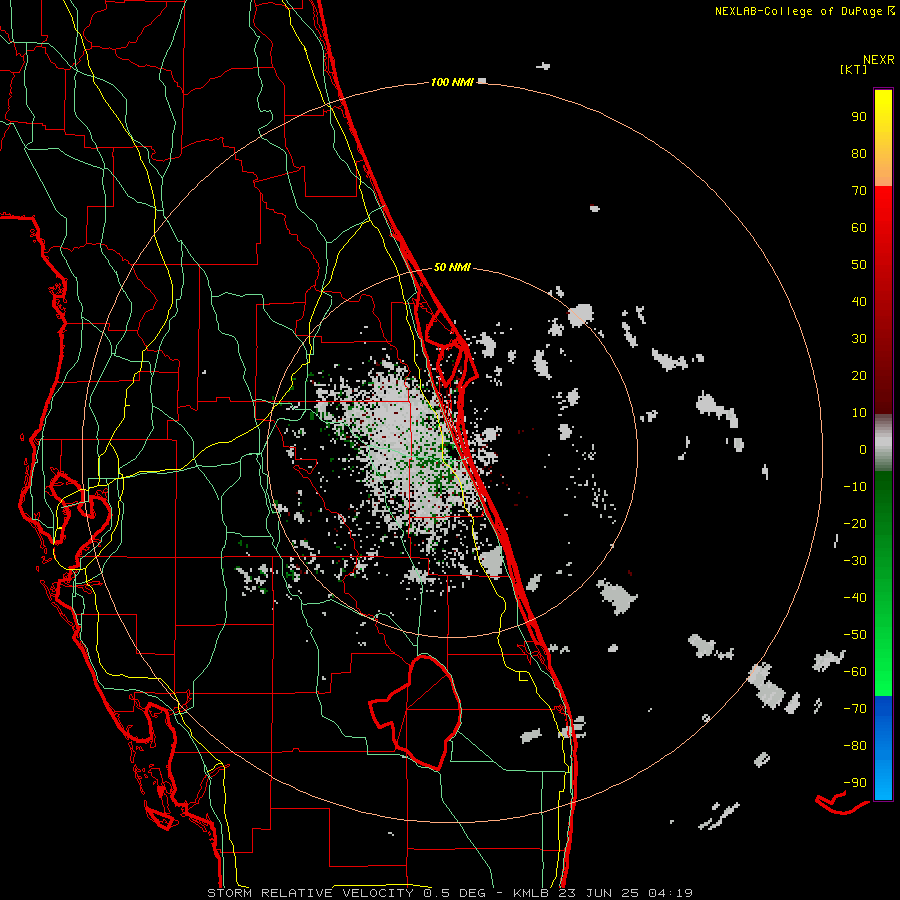Select the 10 value on velocity scale
Viewport: 900px width, 900px height.
pos(859,413)
